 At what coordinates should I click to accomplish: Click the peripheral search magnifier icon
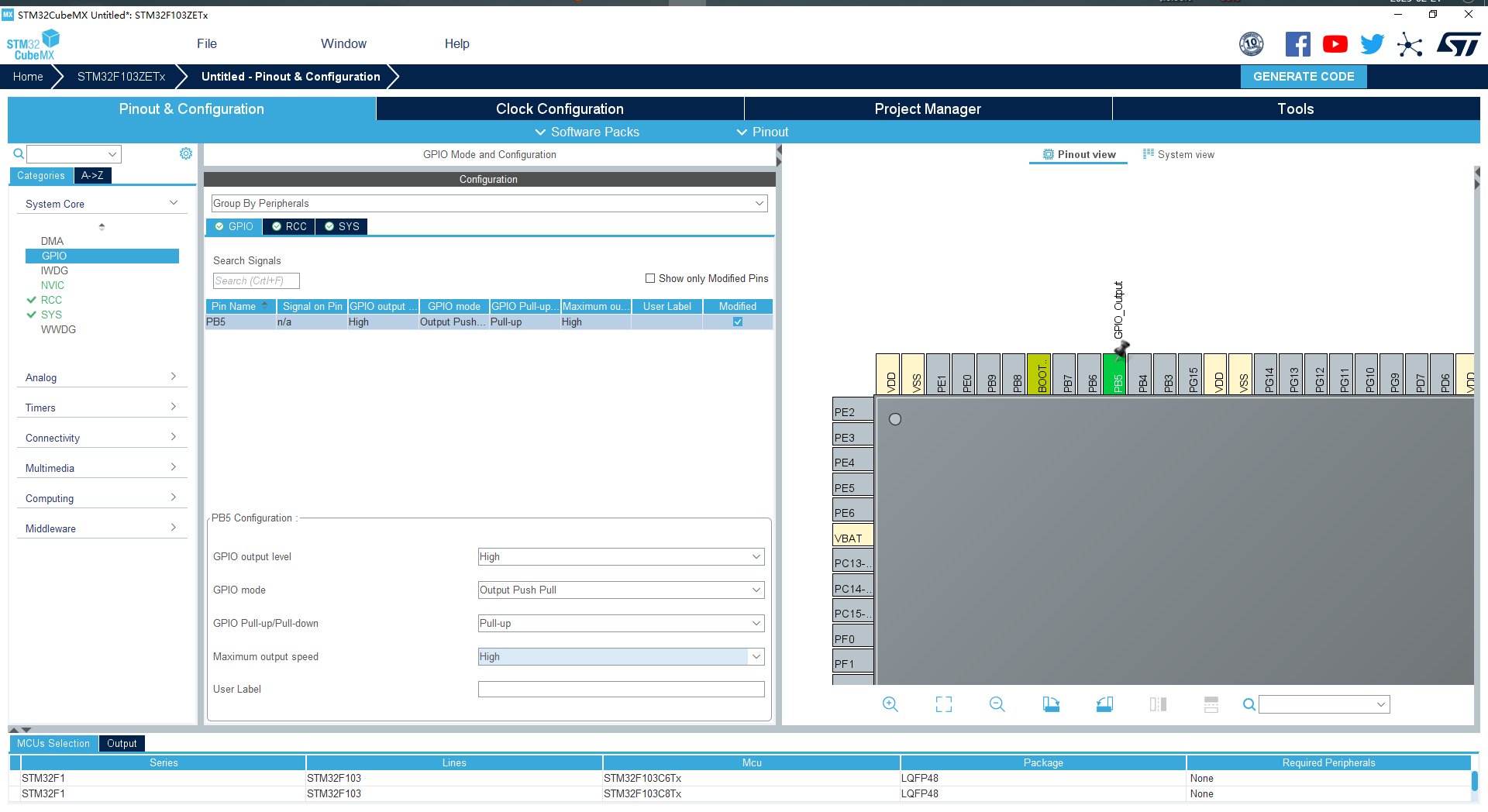tap(19, 153)
